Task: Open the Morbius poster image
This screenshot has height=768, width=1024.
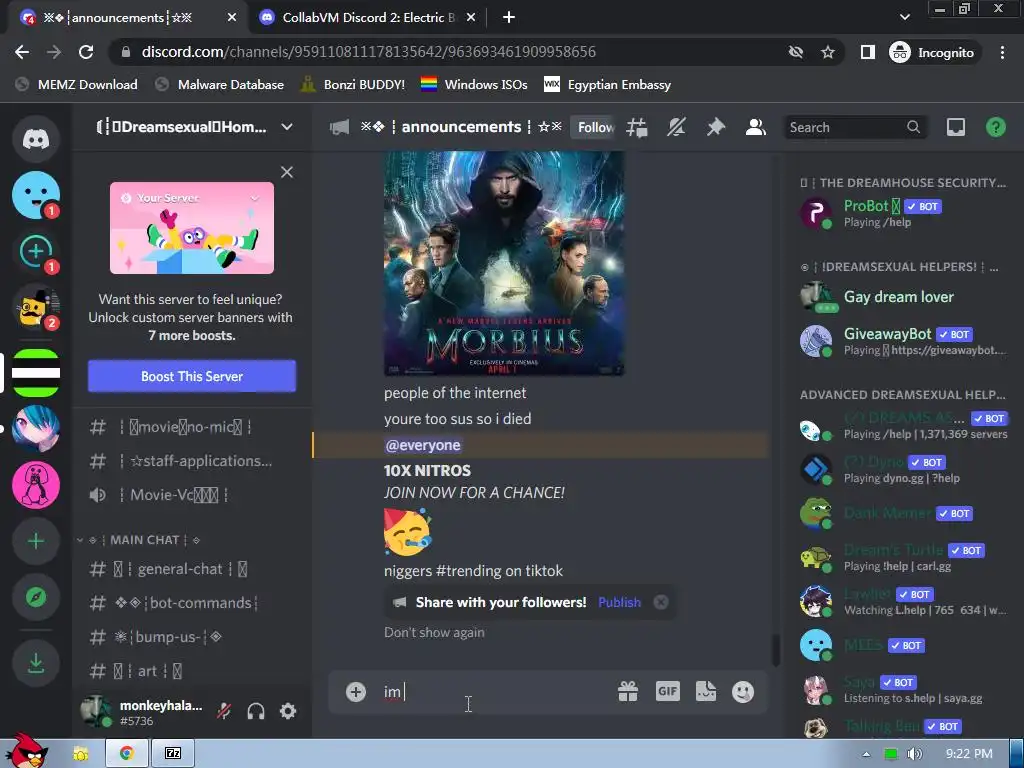Action: (x=504, y=263)
